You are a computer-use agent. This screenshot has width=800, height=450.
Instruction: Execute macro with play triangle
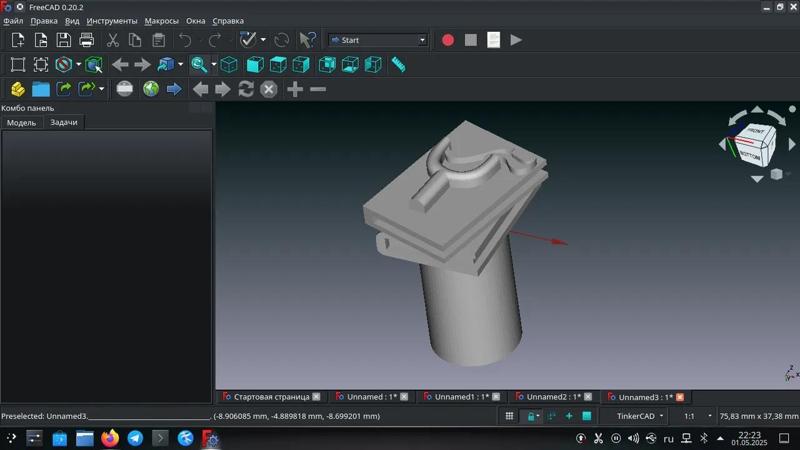pos(516,40)
